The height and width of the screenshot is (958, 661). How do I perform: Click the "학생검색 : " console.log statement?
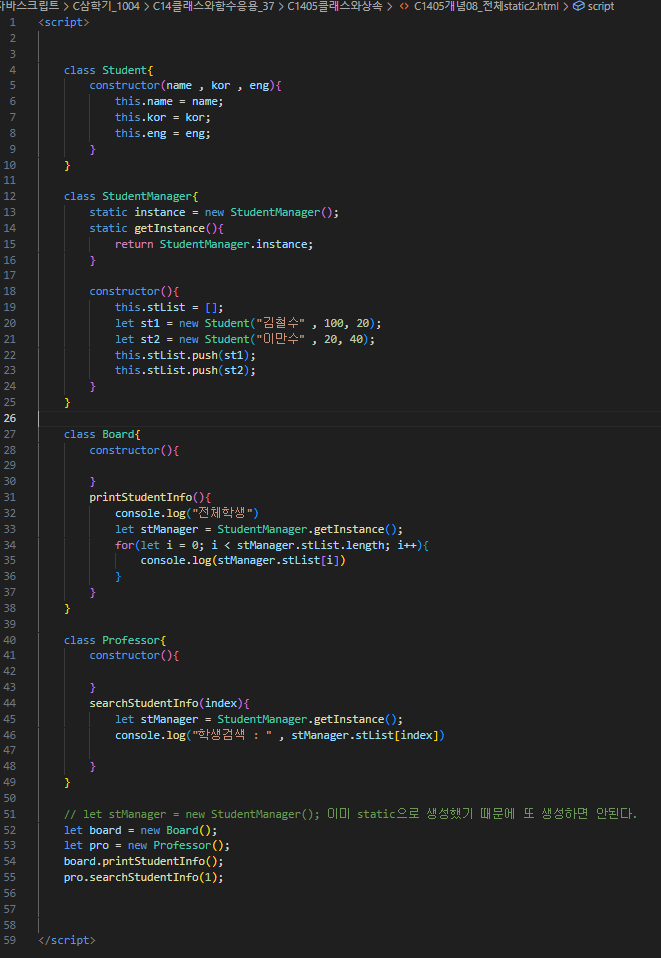(x=280, y=735)
